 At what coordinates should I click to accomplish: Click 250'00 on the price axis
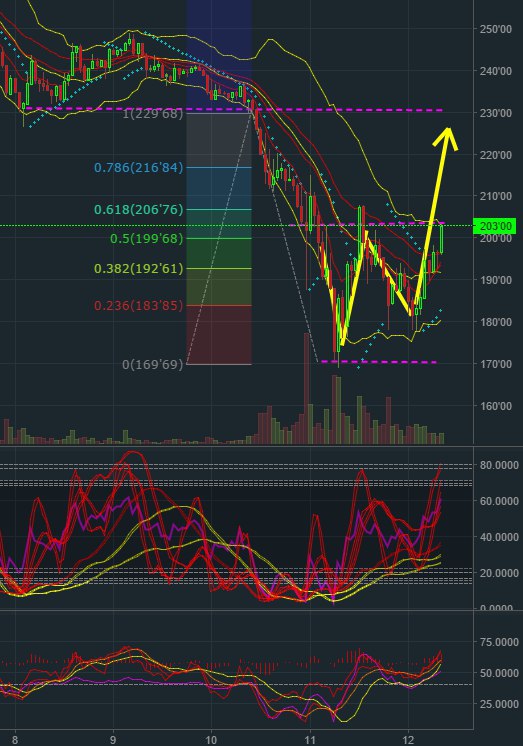click(495, 29)
